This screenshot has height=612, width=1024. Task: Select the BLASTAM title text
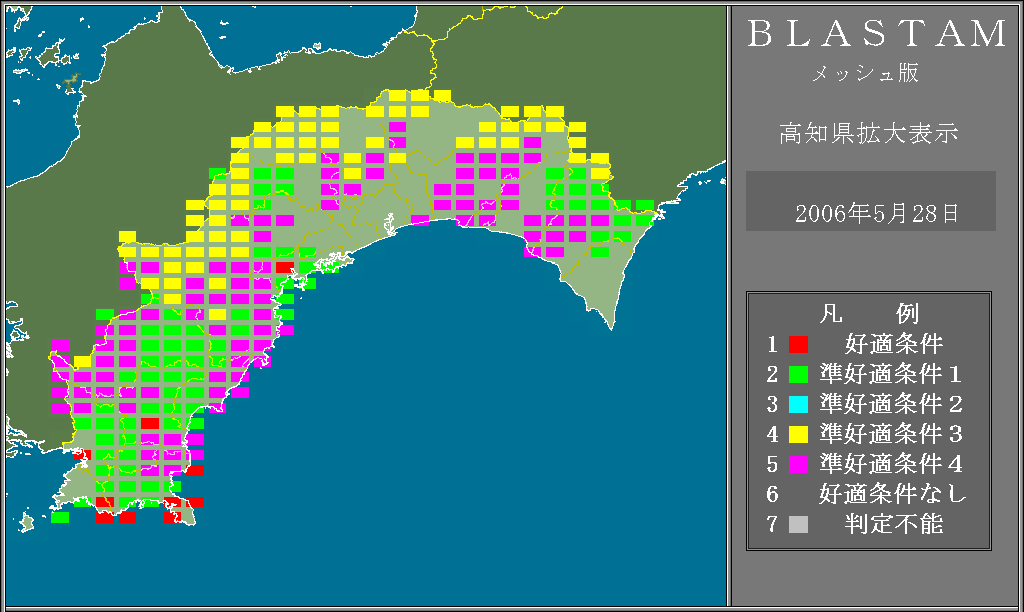(877, 33)
